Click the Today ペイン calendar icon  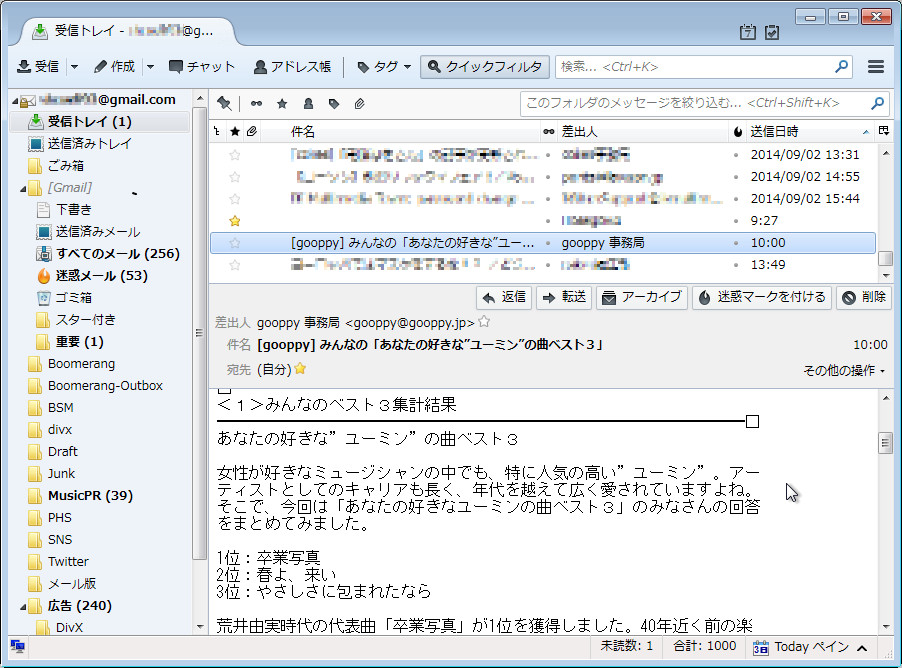coord(763,647)
